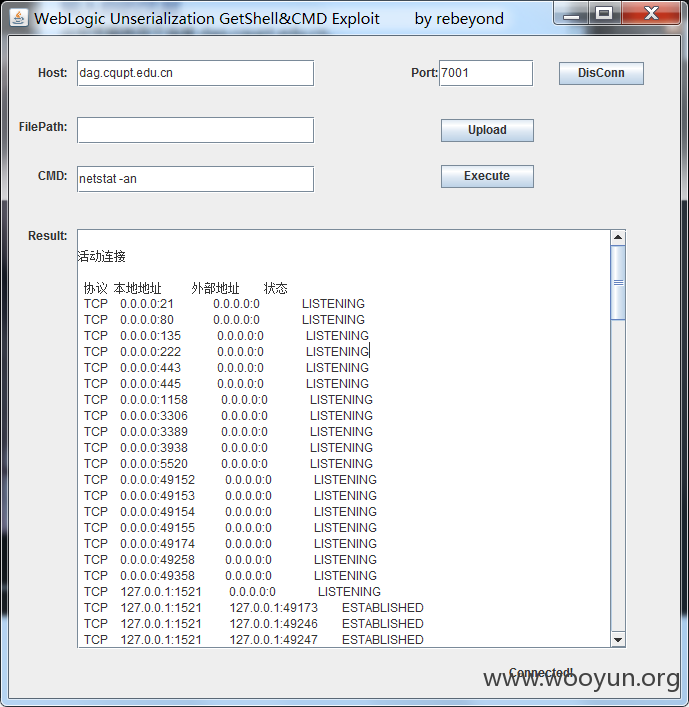This screenshot has width=689, height=707.
Task: Click the row with 0.0.0.0:3938
Action: click(x=228, y=448)
